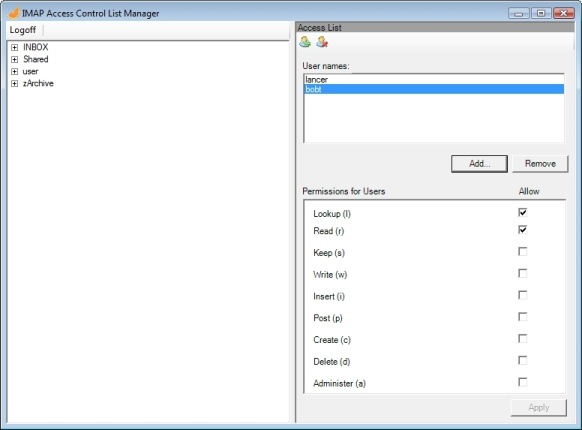Viewport: 582px width, 430px height.
Task: Click the Apply button
Action: (x=539, y=408)
